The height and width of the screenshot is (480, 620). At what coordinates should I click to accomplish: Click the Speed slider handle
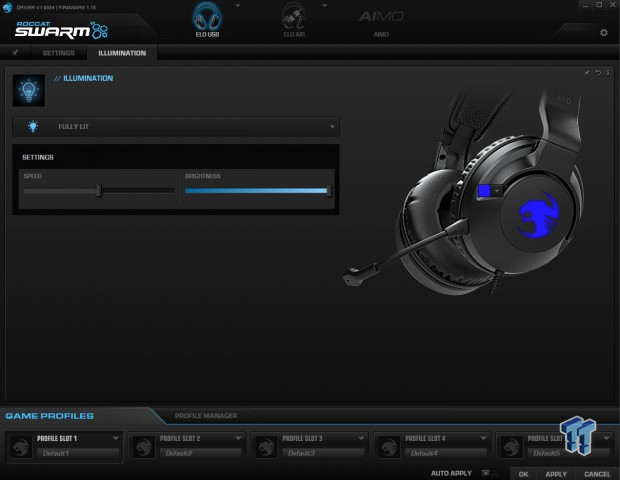point(99,191)
